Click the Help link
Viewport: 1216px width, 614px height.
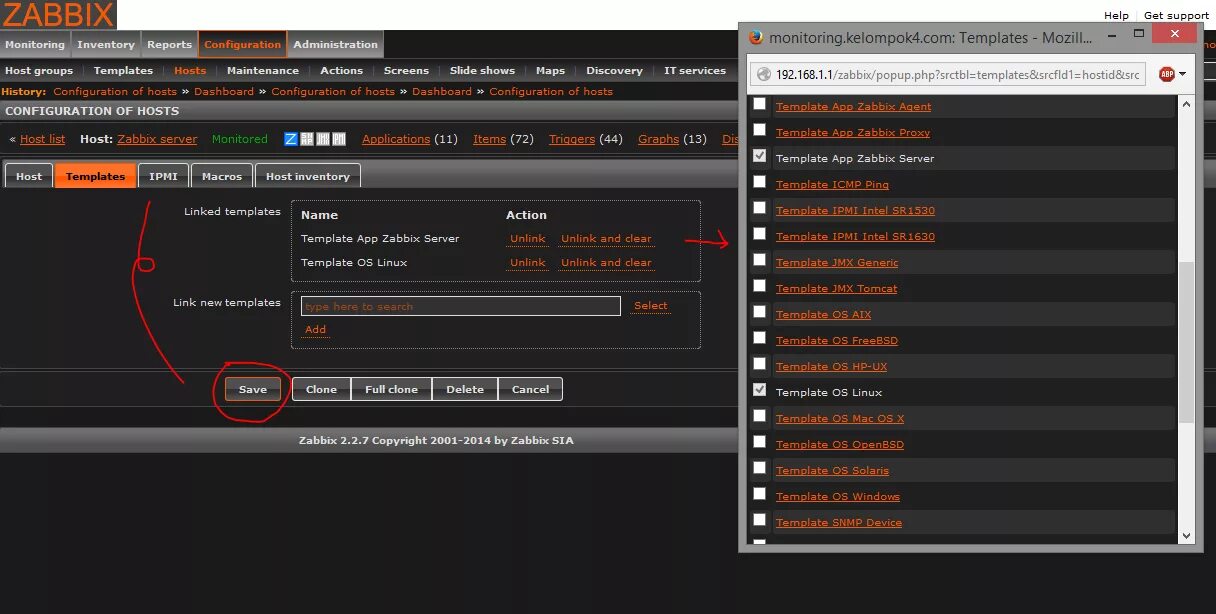pyautogui.click(x=1116, y=15)
